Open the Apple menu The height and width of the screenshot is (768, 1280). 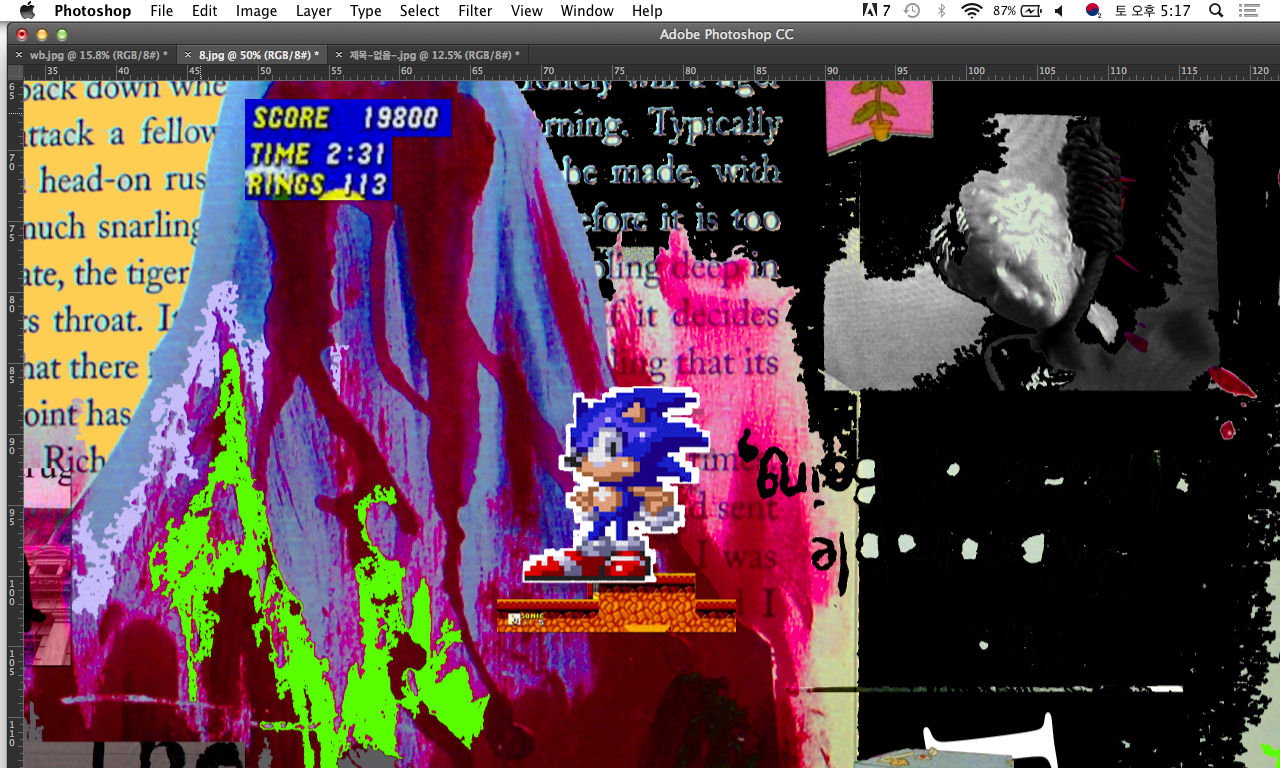tap(27, 11)
